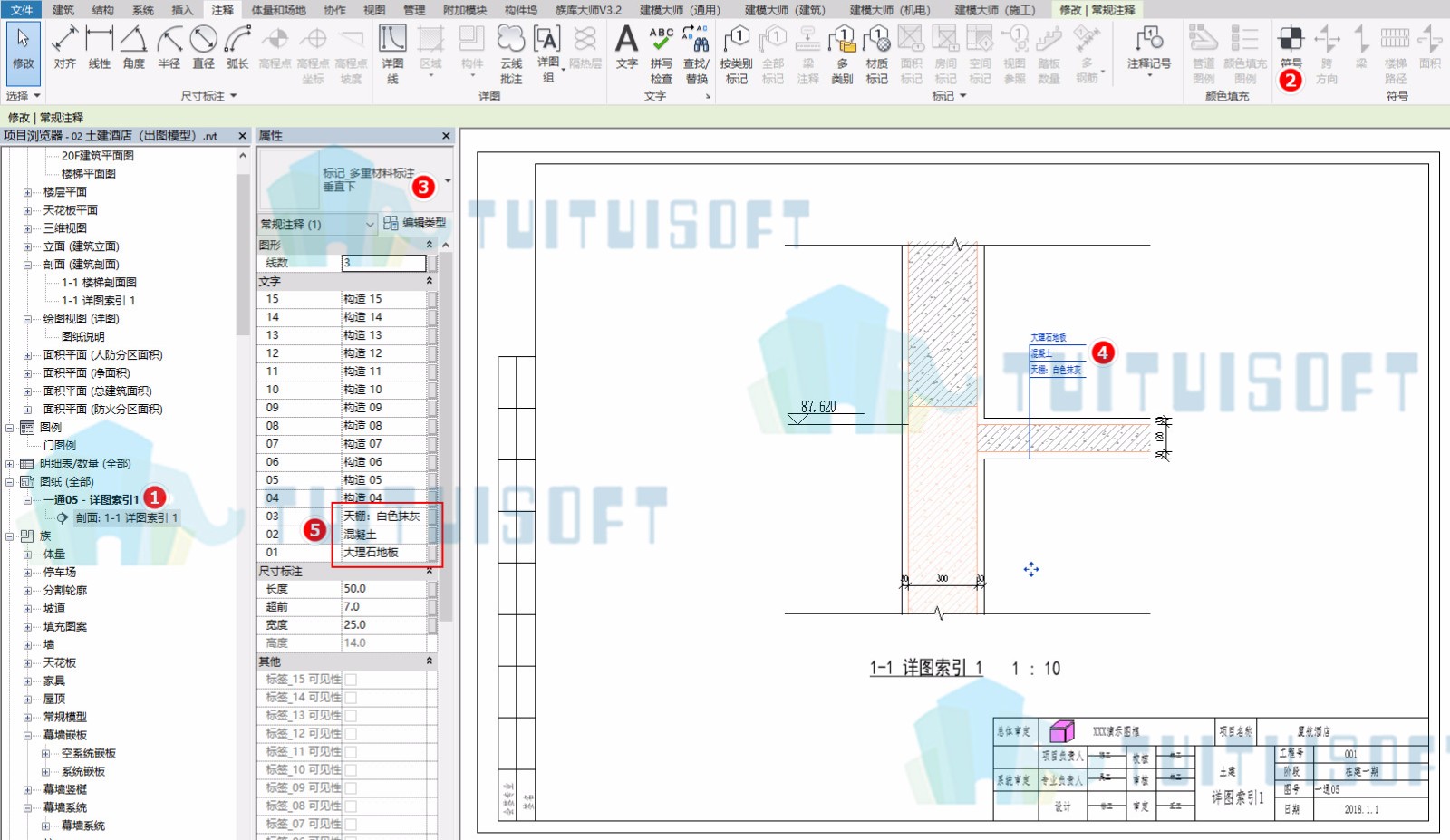Toggle the 标签_15 可见性 checkbox
The height and width of the screenshot is (840, 1450).
pyautogui.click(x=351, y=680)
